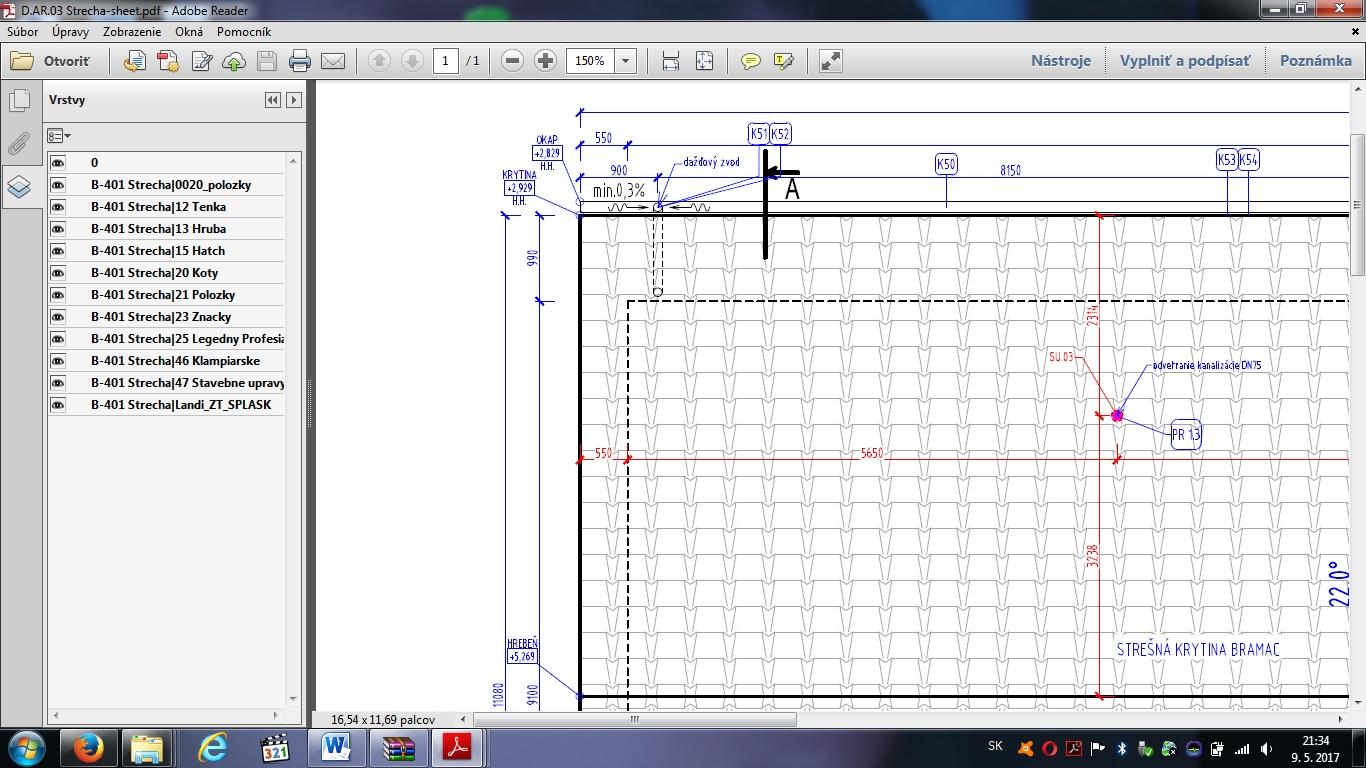Hide the B-401 Strecha|20 Koty layer

click(x=58, y=273)
